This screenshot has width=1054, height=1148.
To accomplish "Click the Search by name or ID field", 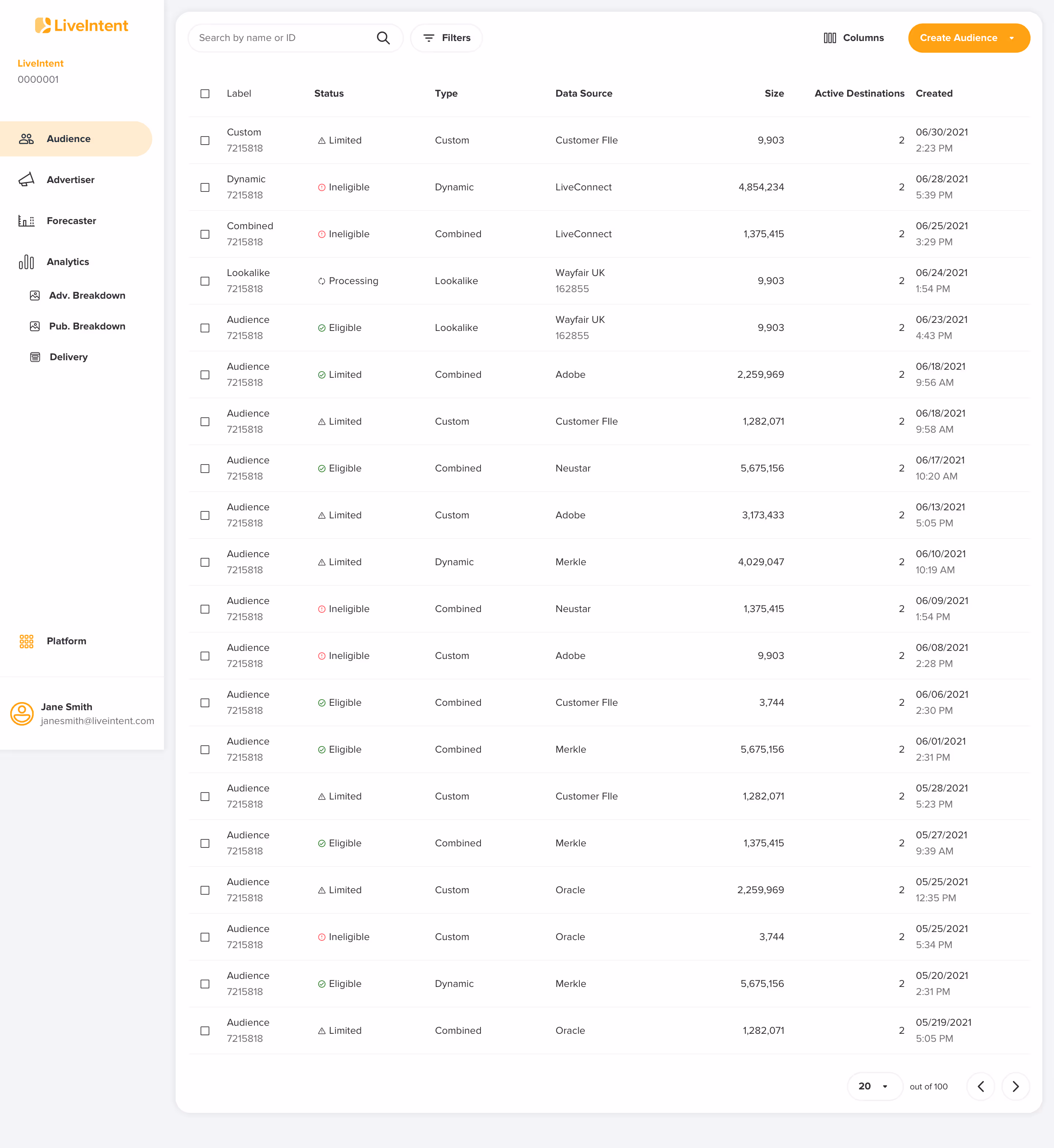I will pyautogui.click(x=295, y=38).
